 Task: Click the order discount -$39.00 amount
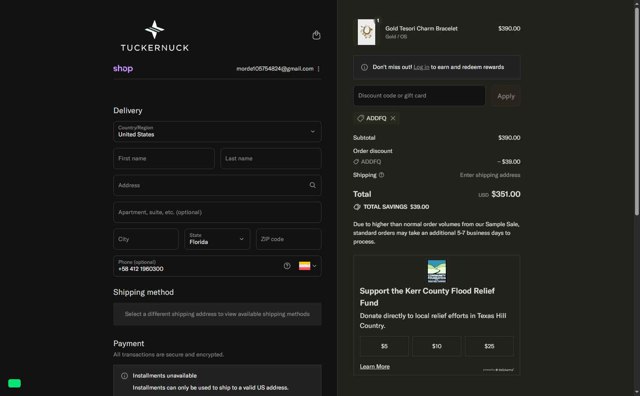click(509, 162)
